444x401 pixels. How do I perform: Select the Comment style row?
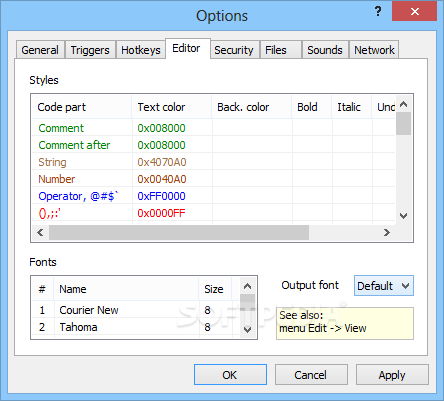pos(213,128)
